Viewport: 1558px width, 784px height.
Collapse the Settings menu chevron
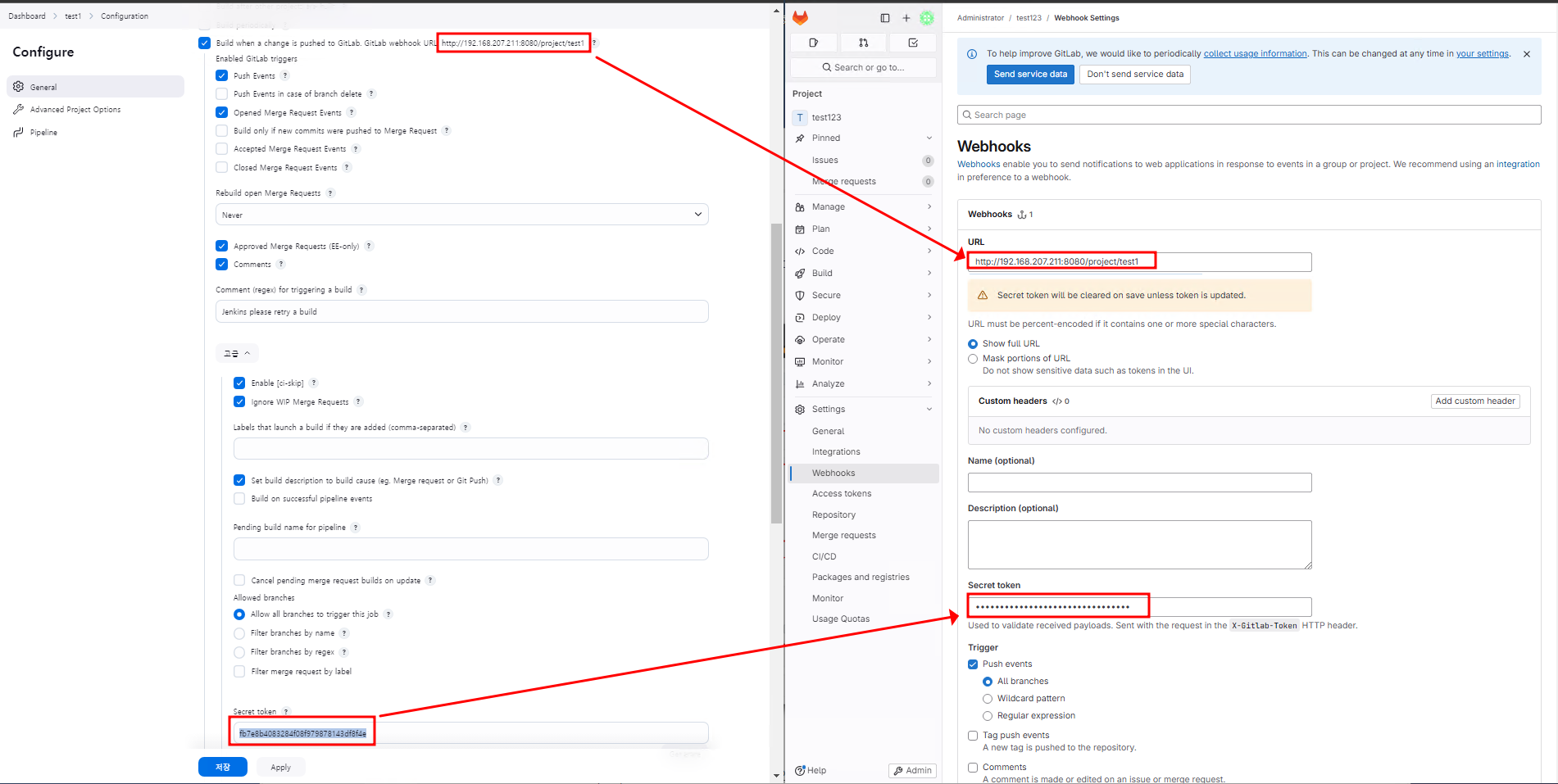[929, 410]
